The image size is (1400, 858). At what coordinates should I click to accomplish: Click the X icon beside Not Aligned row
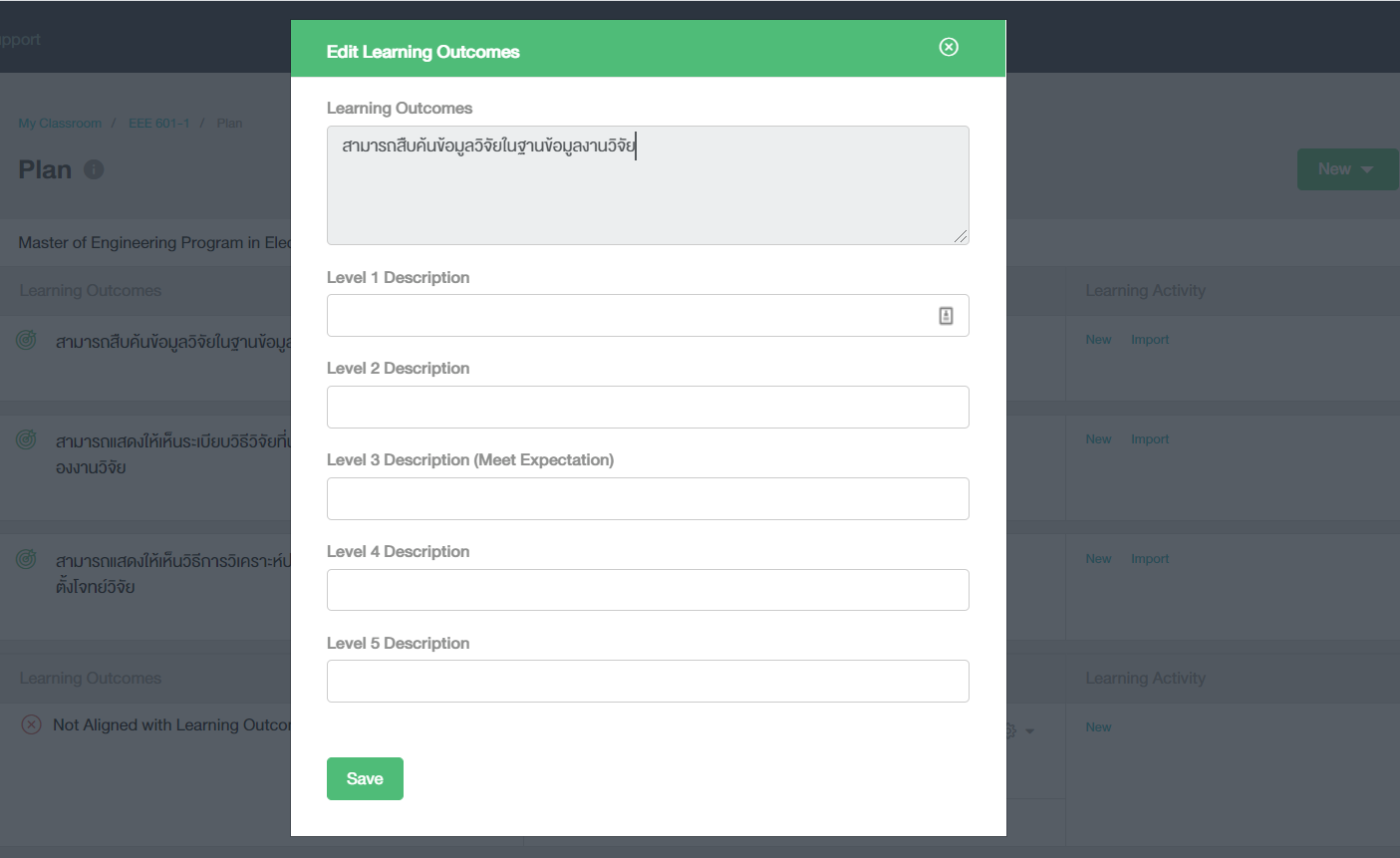pyautogui.click(x=32, y=724)
